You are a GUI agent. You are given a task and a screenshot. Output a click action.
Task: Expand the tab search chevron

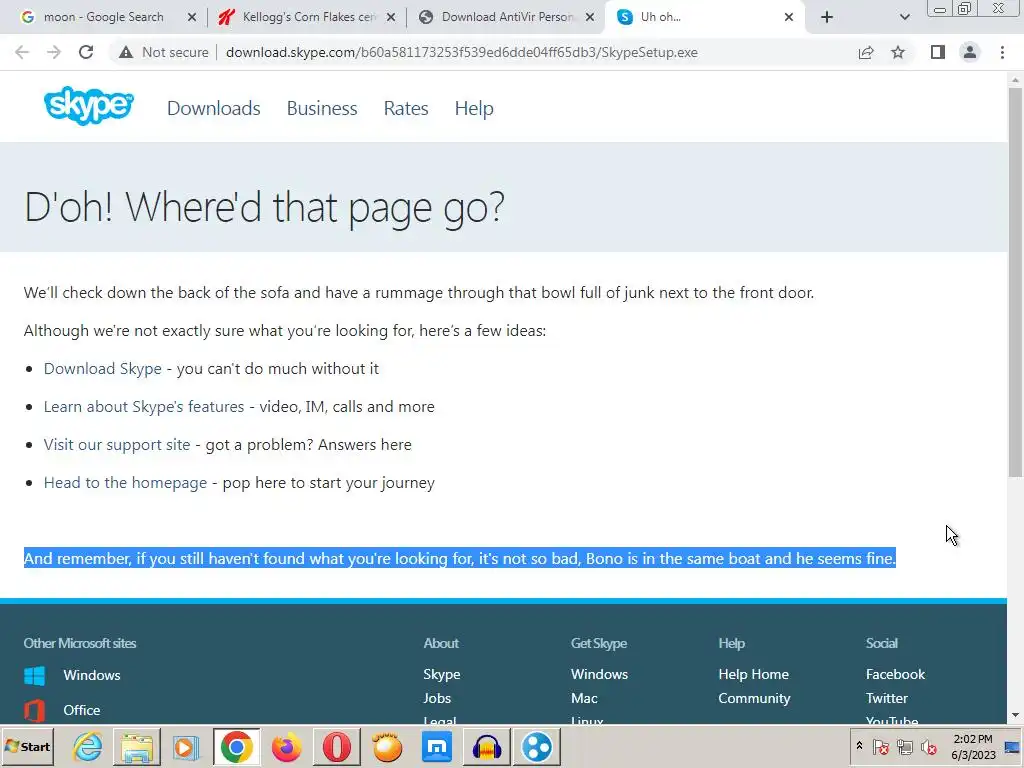(904, 17)
